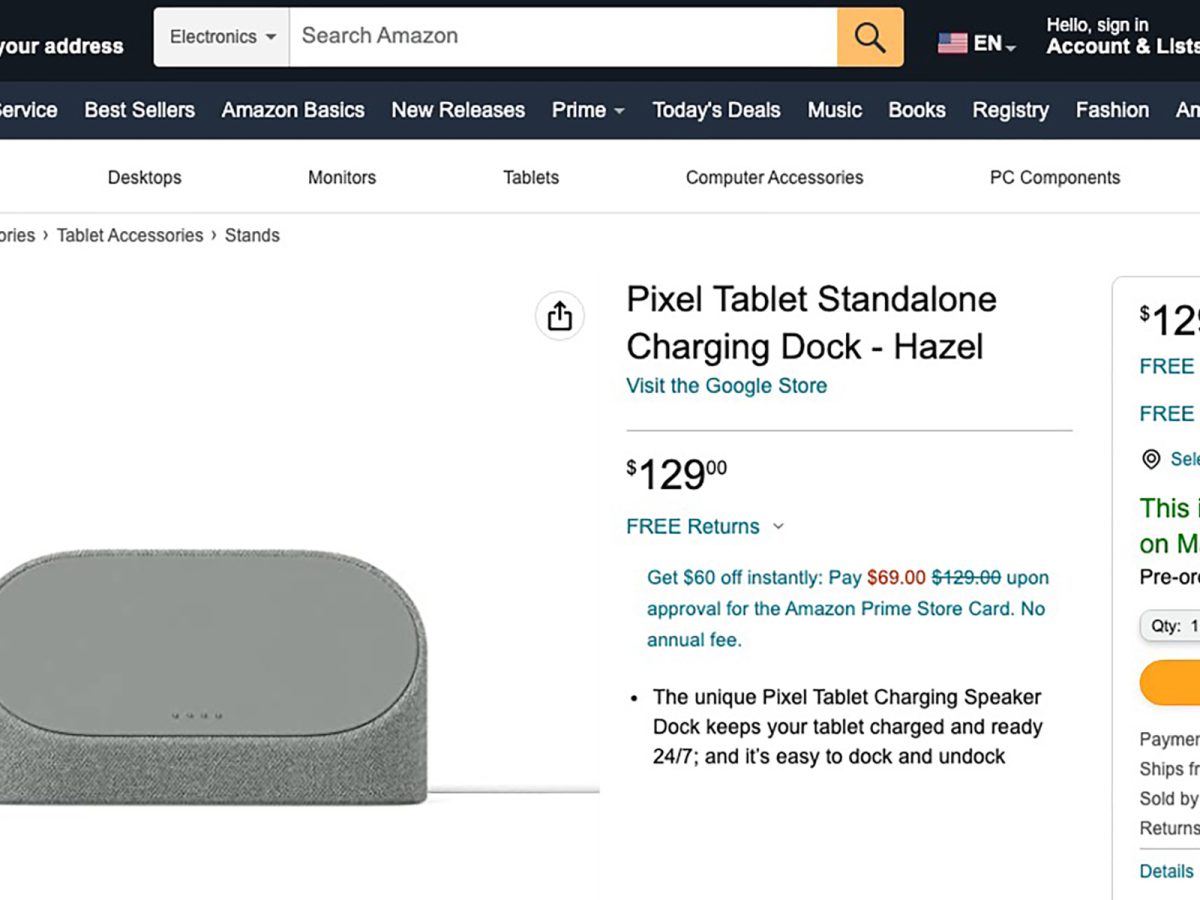Expand the Prime menu arrow
This screenshot has width=1200, height=900.
click(619, 111)
